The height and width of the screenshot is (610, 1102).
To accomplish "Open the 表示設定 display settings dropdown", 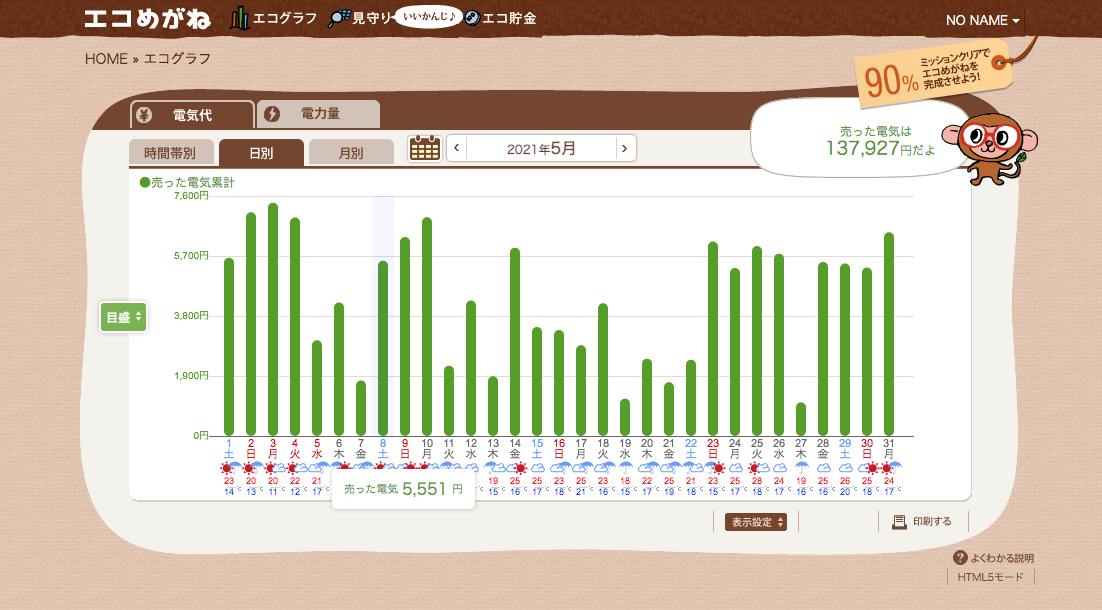I will coord(756,522).
